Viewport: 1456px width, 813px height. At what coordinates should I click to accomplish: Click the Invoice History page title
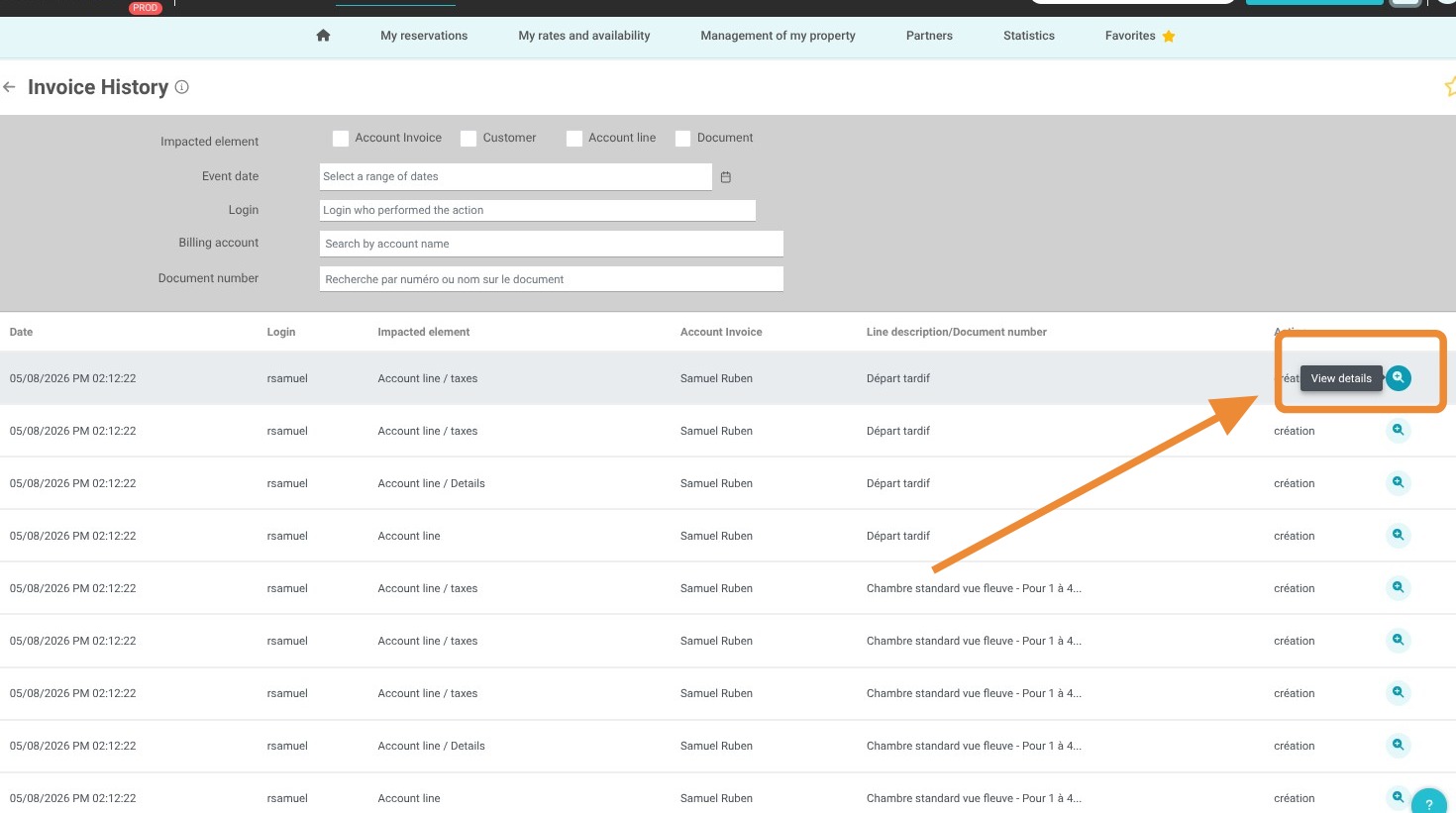click(x=98, y=87)
